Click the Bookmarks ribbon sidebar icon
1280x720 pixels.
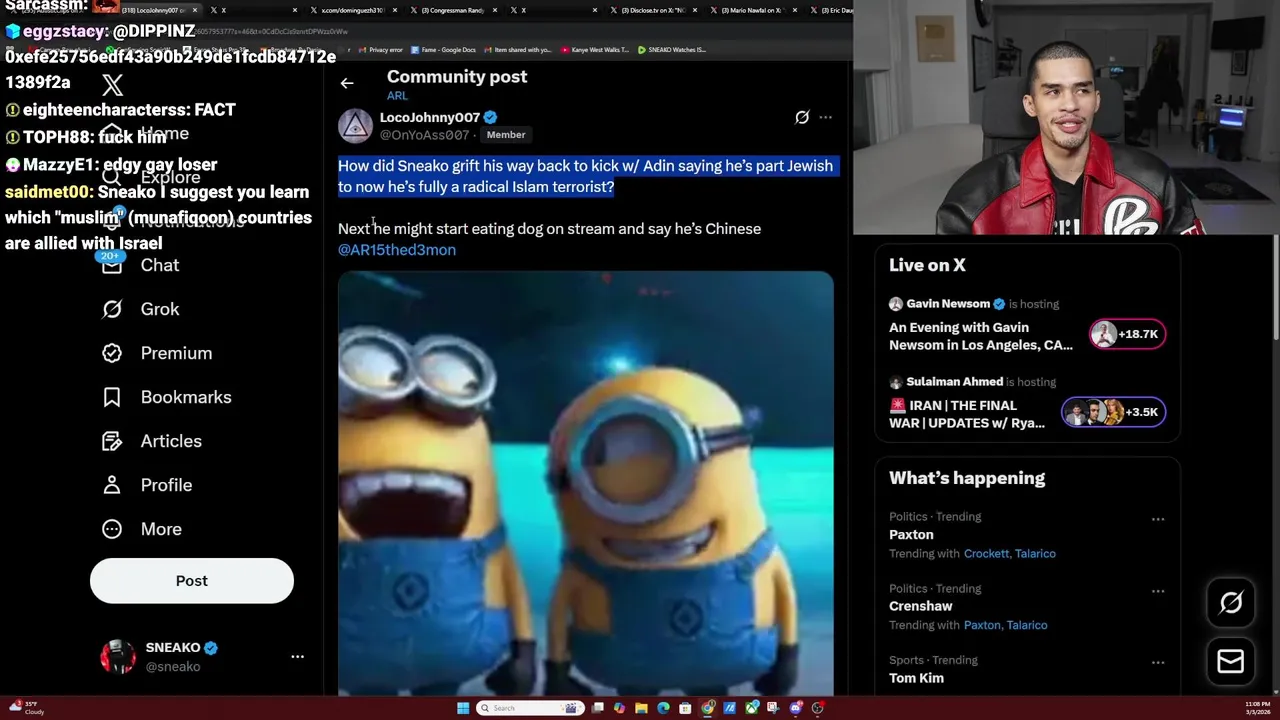click(x=112, y=397)
